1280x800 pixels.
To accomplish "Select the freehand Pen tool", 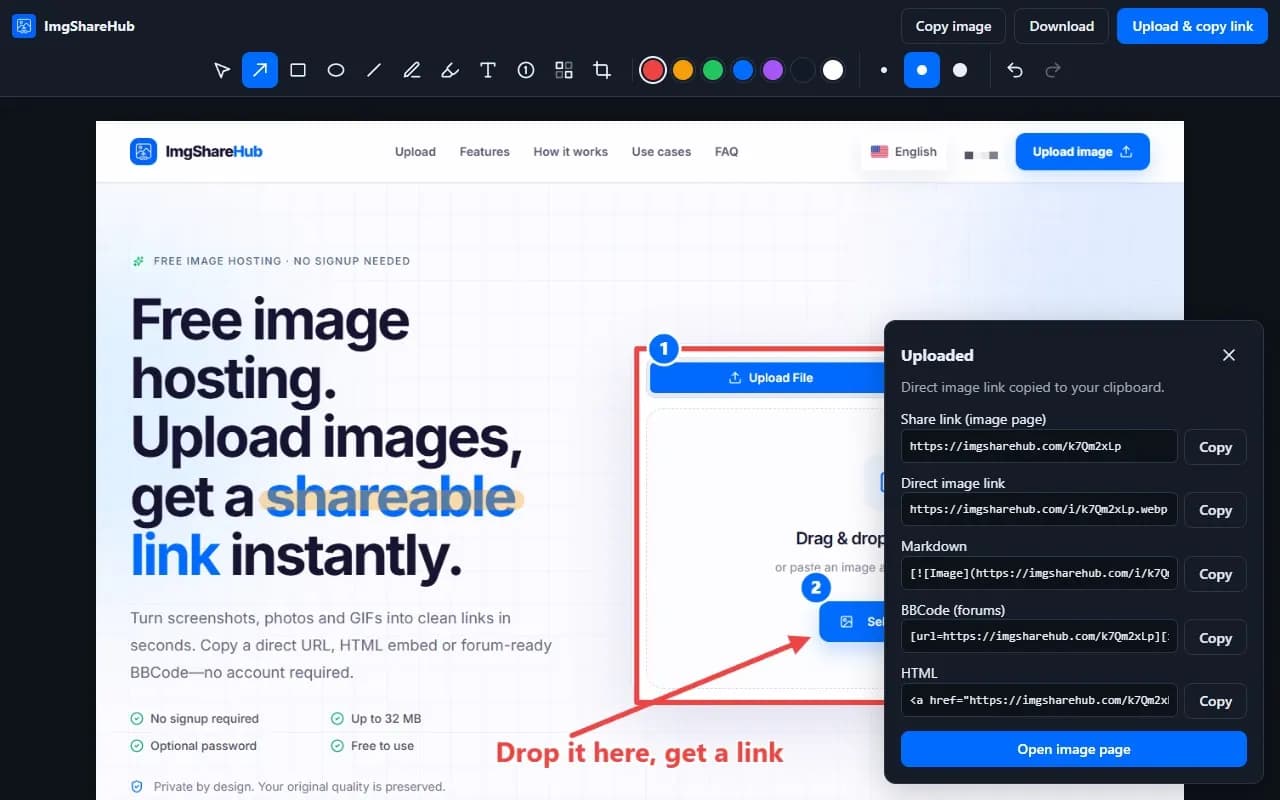I will point(412,70).
